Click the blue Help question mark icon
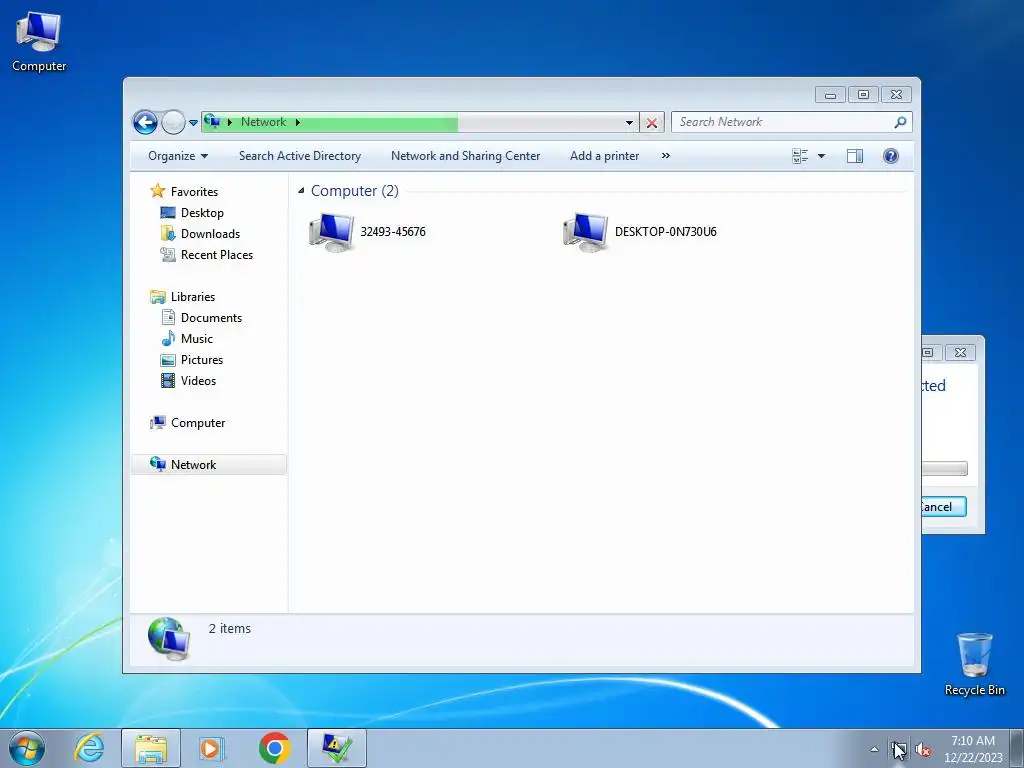This screenshot has width=1024, height=768. (890, 156)
